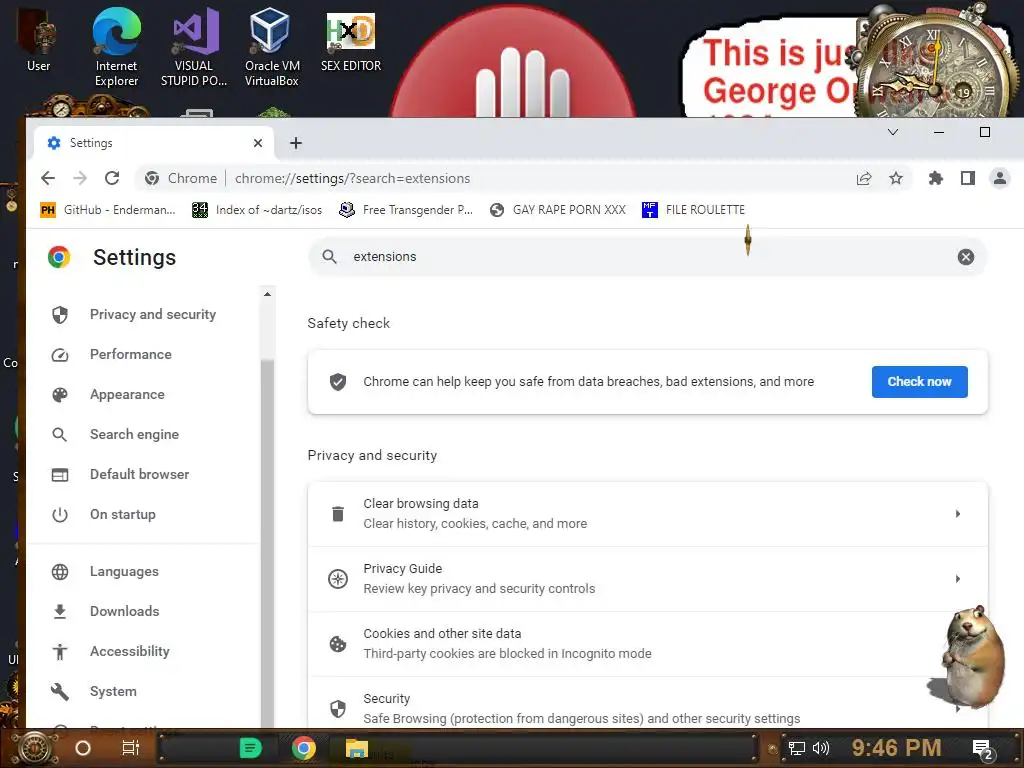Click the Chrome logo beside Settings title
The height and width of the screenshot is (768, 1024).
tap(59, 257)
